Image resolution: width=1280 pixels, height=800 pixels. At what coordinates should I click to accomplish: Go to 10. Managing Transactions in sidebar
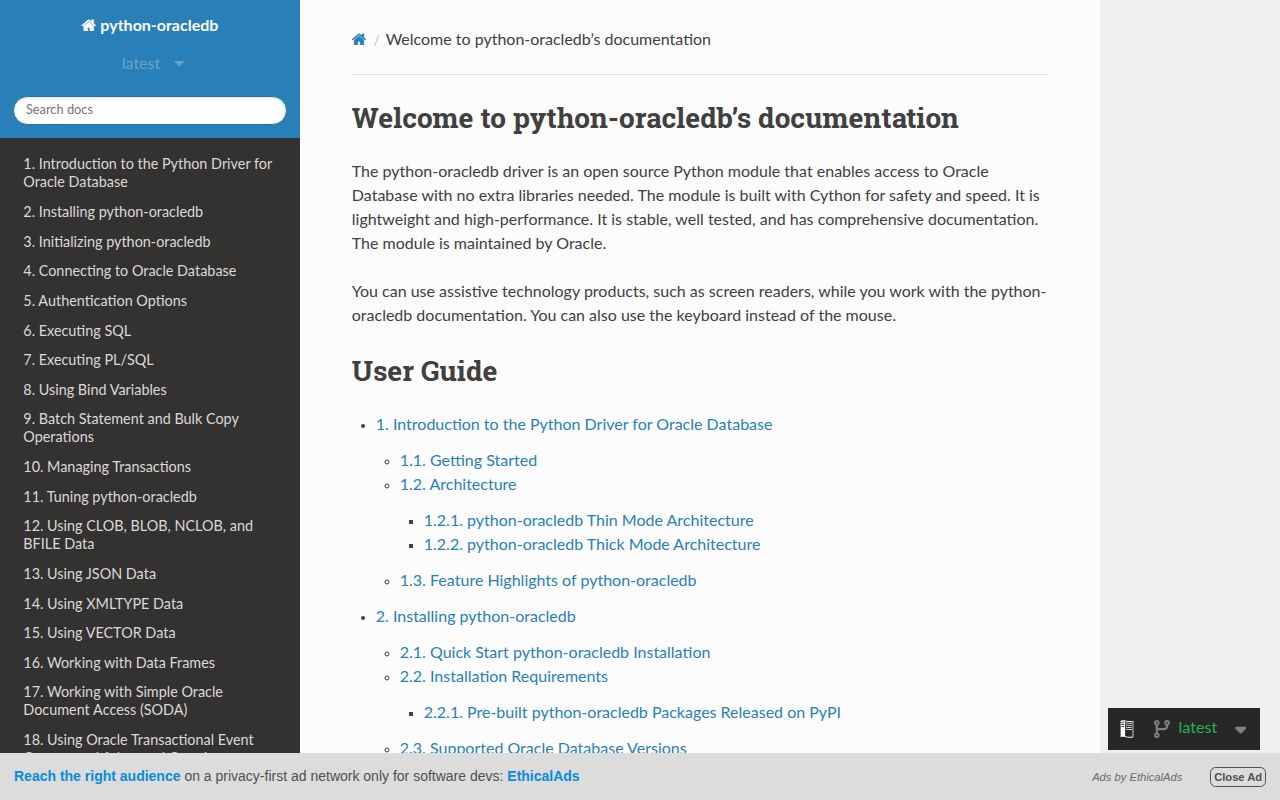tap(150, 467)
